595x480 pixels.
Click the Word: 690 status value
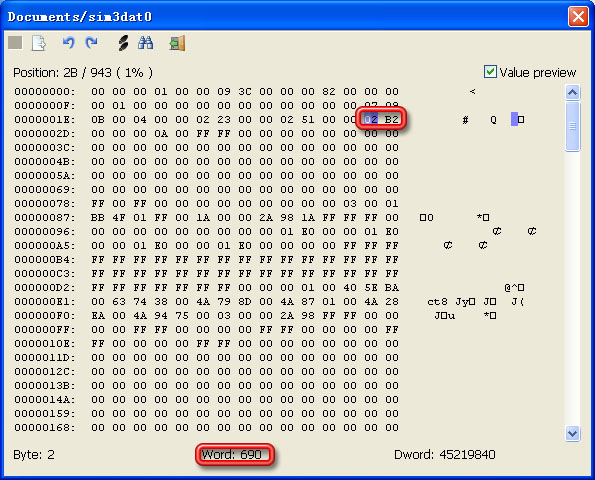point(232,454)
